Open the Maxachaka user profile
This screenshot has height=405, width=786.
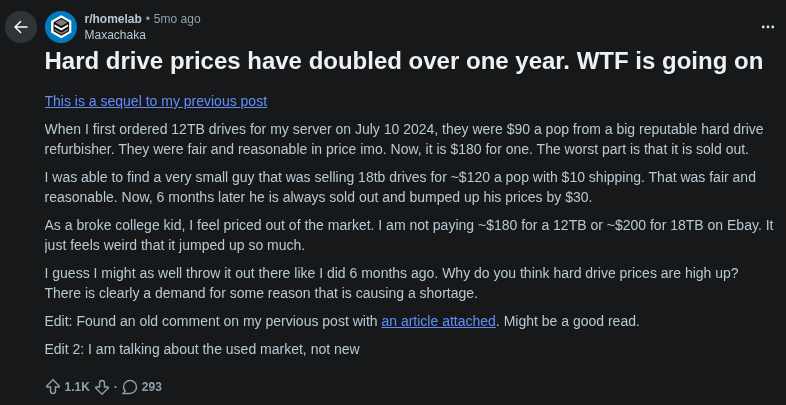(113, 34)
